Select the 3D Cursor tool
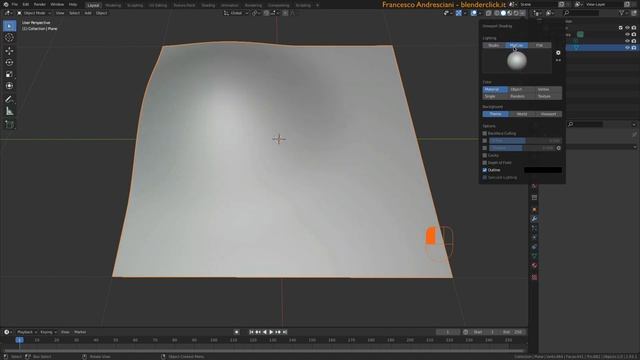 coord(9,38)
